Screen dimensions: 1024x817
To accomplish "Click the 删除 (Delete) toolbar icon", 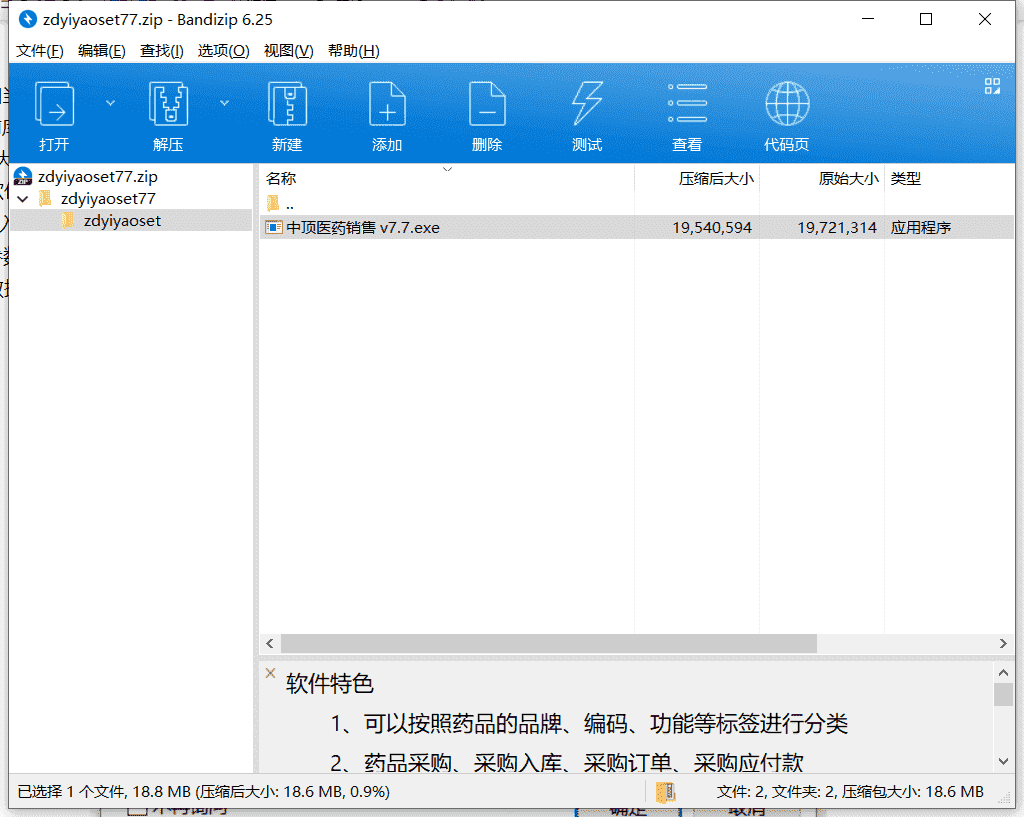I will [x=487, y=104].
